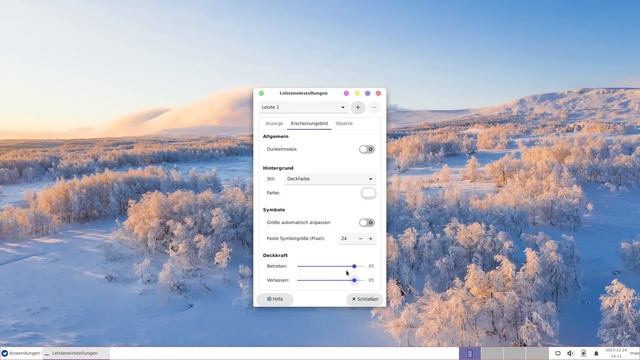Open the Farbe color swatch

click(368, 193)
